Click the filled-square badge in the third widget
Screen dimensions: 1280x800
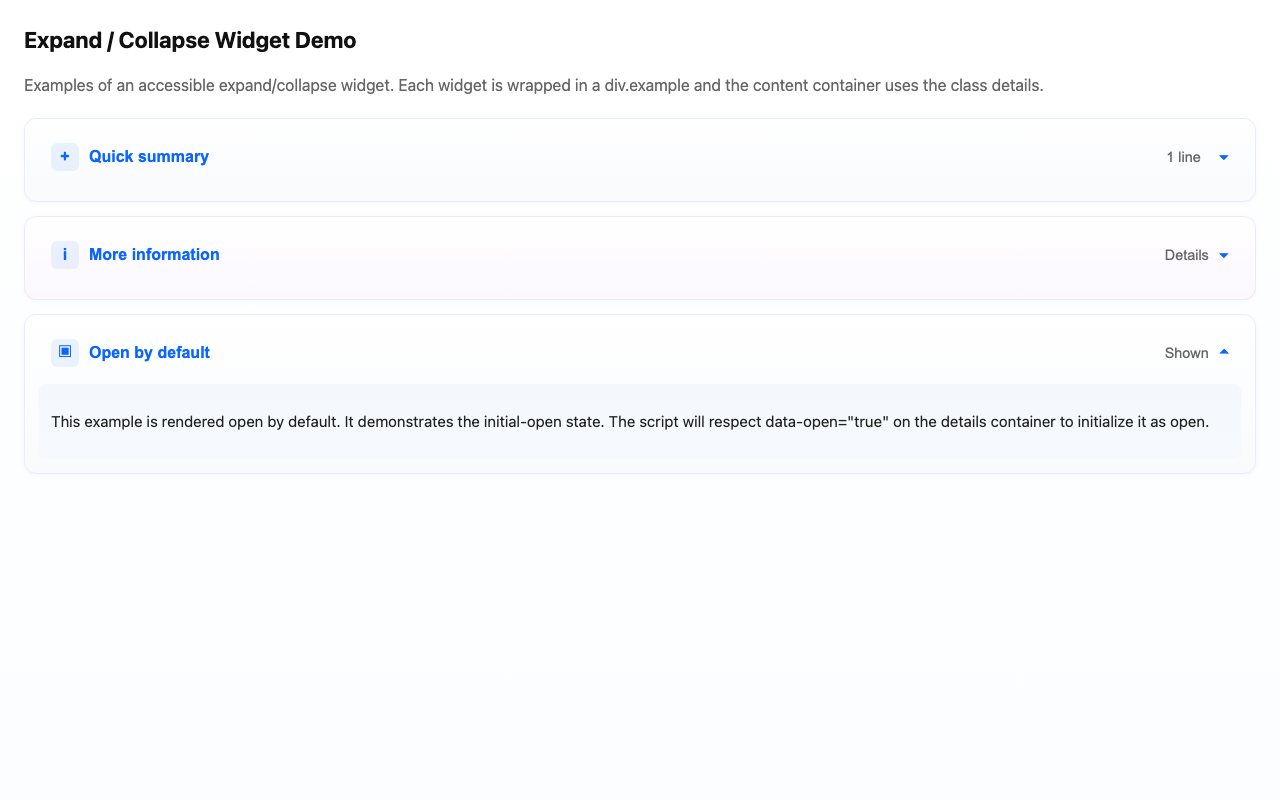(x=64, y=353)
